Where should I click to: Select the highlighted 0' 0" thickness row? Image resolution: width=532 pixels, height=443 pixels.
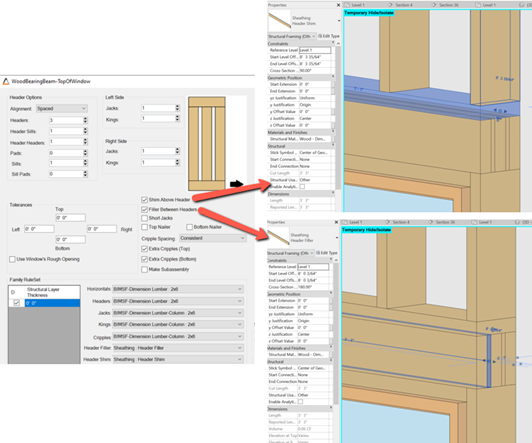click(x=52, y=303)
